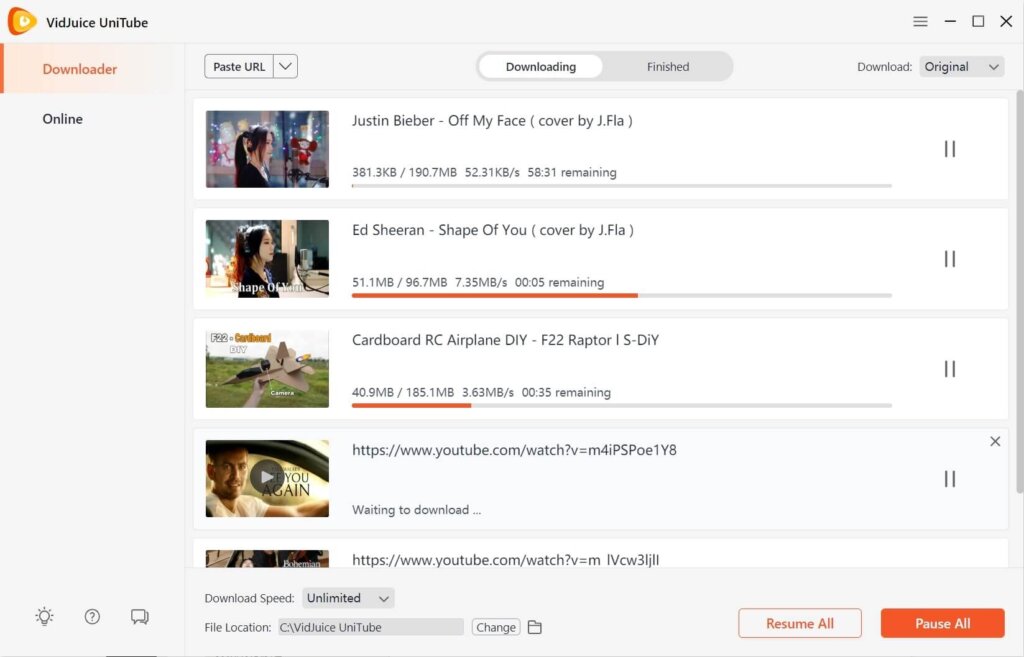Open the file location folder icon

(x=535, y=627)
